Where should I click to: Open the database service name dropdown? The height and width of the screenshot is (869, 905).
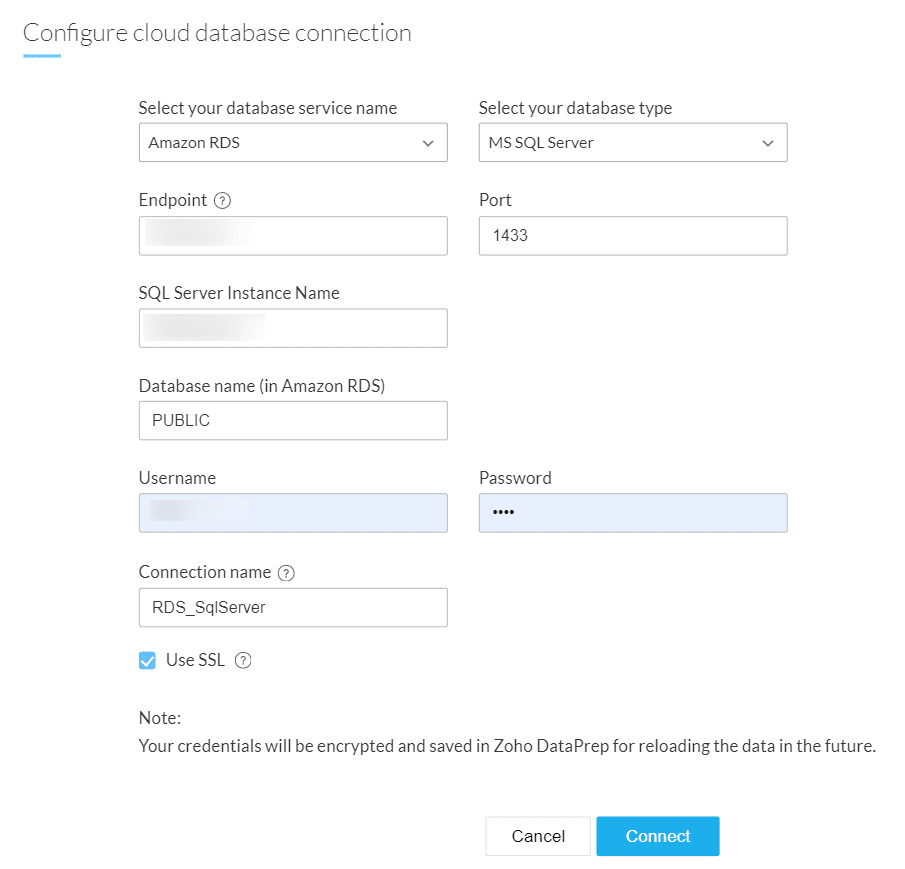click(x=292, y=143)
